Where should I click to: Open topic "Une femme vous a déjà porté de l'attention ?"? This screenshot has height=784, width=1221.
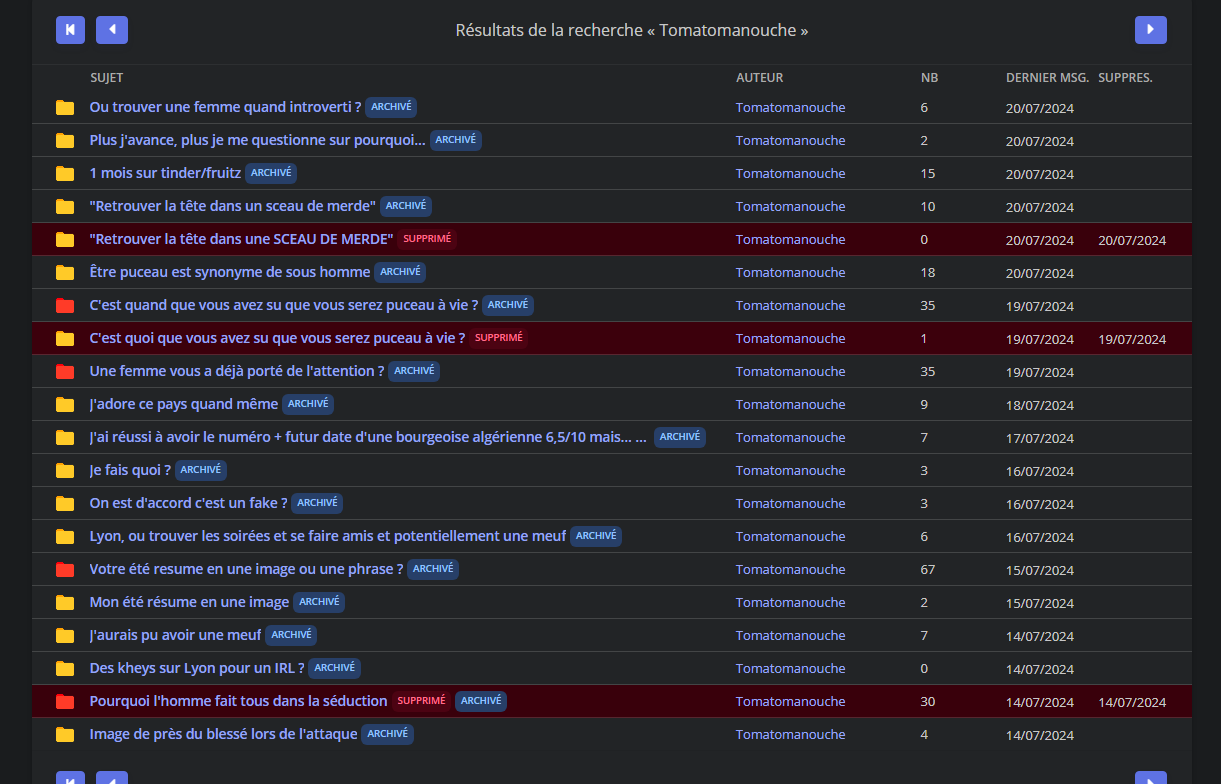click(x=237, y=371)
